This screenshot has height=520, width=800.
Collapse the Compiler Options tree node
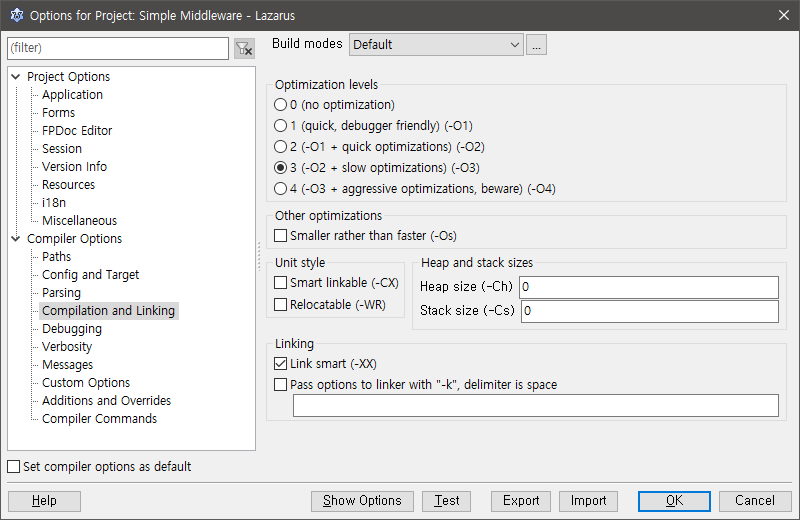click(x=15, y=239)
